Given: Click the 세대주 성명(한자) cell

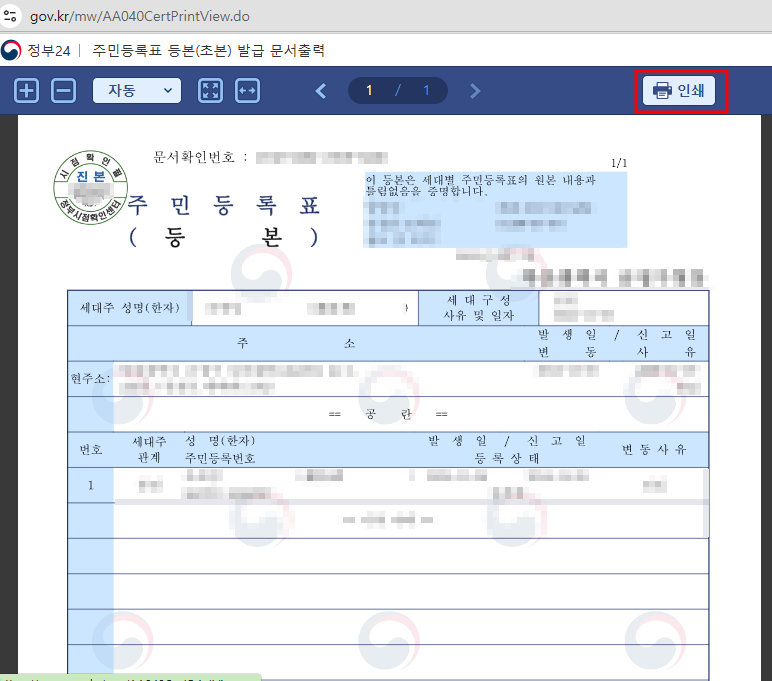Looking at the screenshot, I should pyautogui.click(x=129, y=308).
